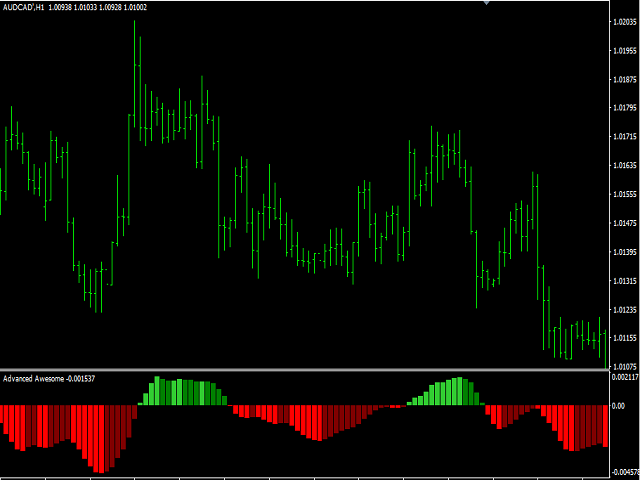Click the last price bar at right edge
640x480 pixels.
[x=605, y=349]
